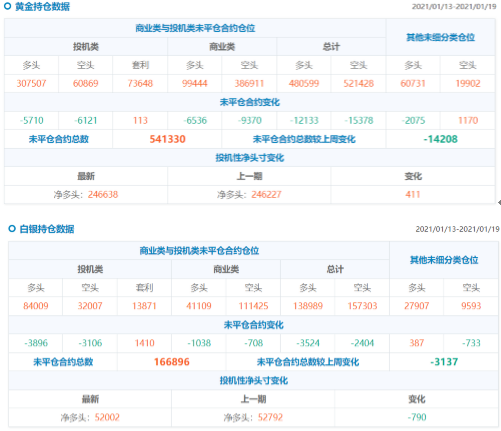The height and width of the screenshot is (431, 501).
Task: Select the gold latest net long 246638
Action: click(103, 194)
